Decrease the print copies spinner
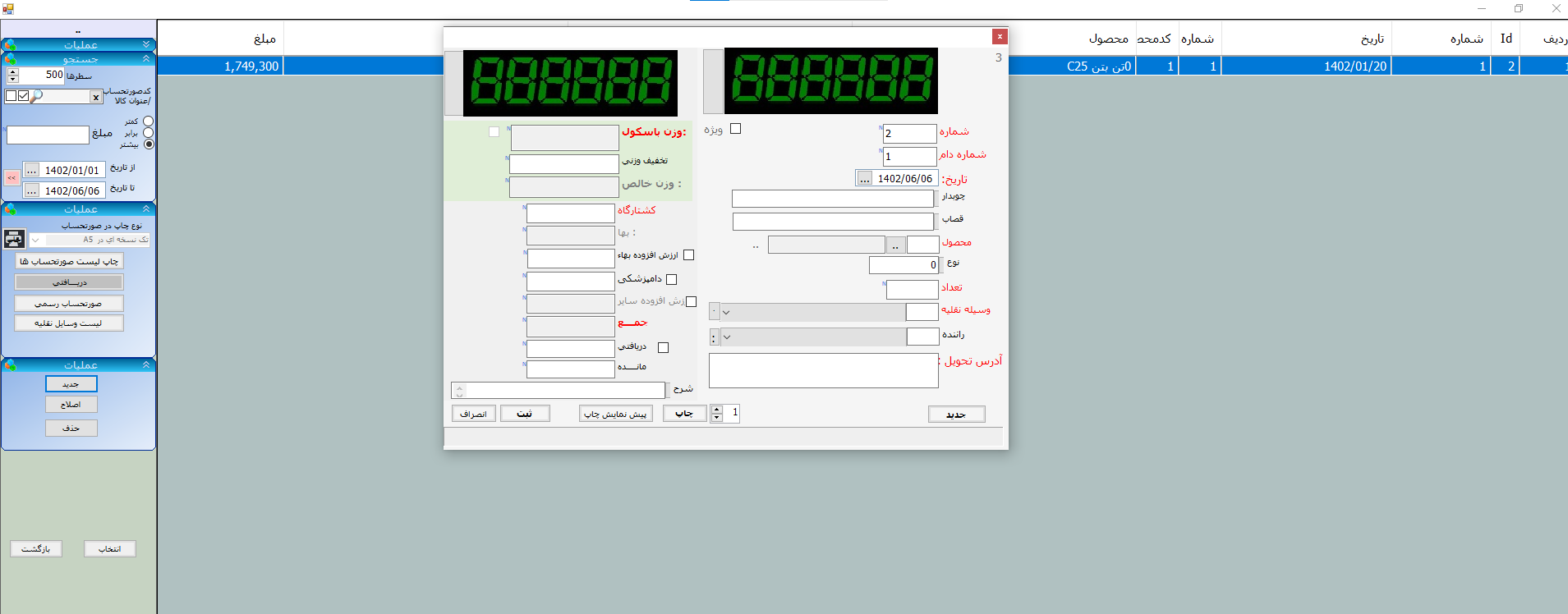This screenshot has width=1568, height=614. (717, 417)
